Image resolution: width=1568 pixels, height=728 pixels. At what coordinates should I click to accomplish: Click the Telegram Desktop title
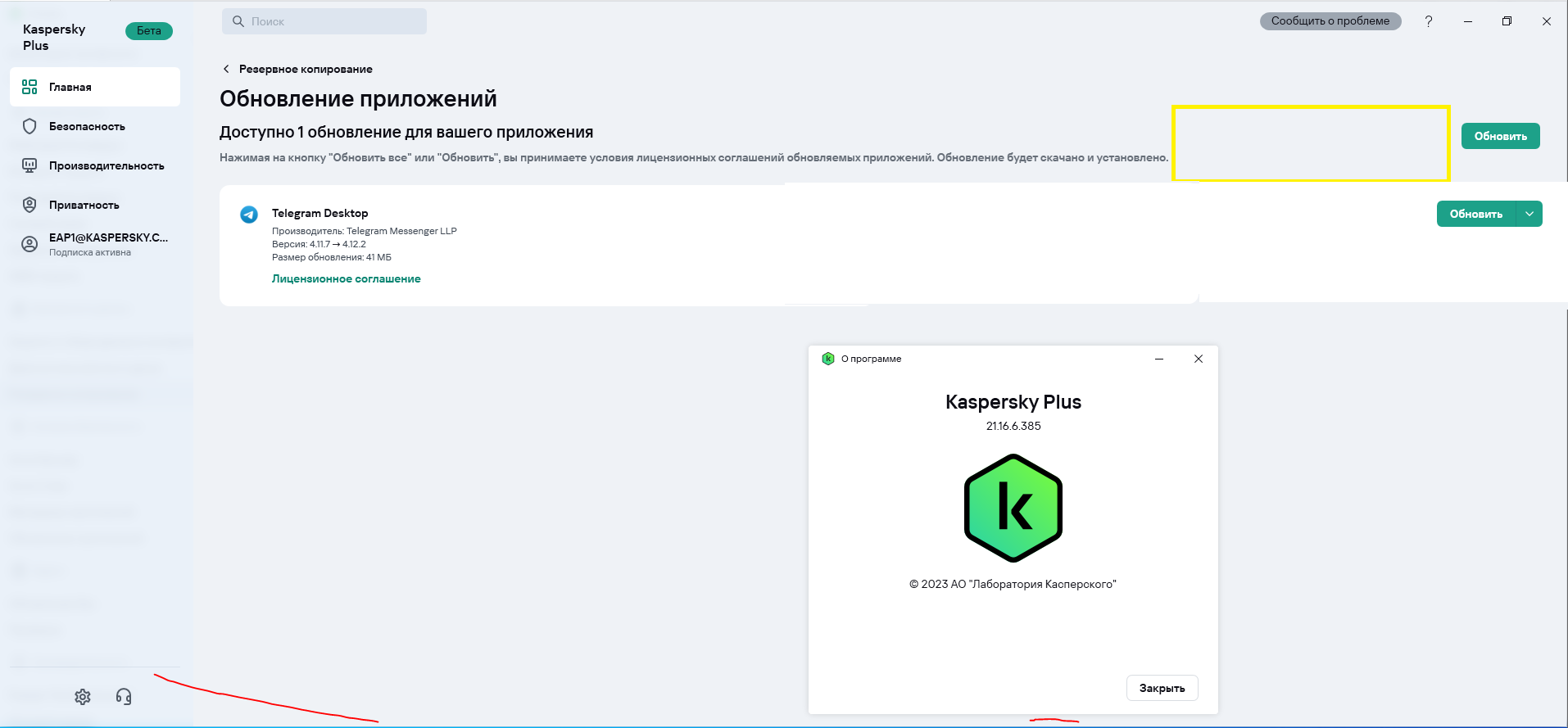point(320,213)
